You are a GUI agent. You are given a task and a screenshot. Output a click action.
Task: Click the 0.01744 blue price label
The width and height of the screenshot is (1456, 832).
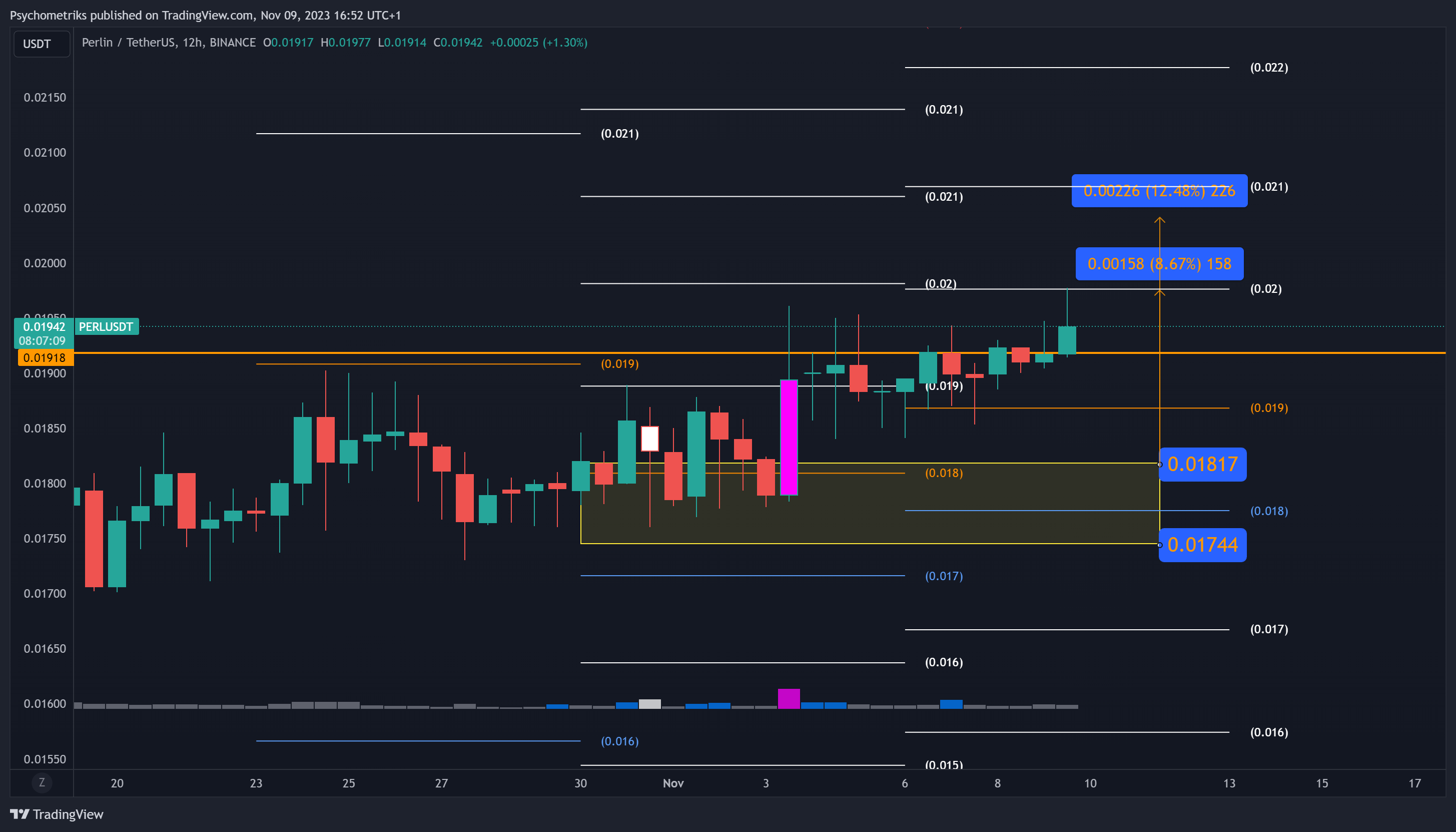(1202, 545)
